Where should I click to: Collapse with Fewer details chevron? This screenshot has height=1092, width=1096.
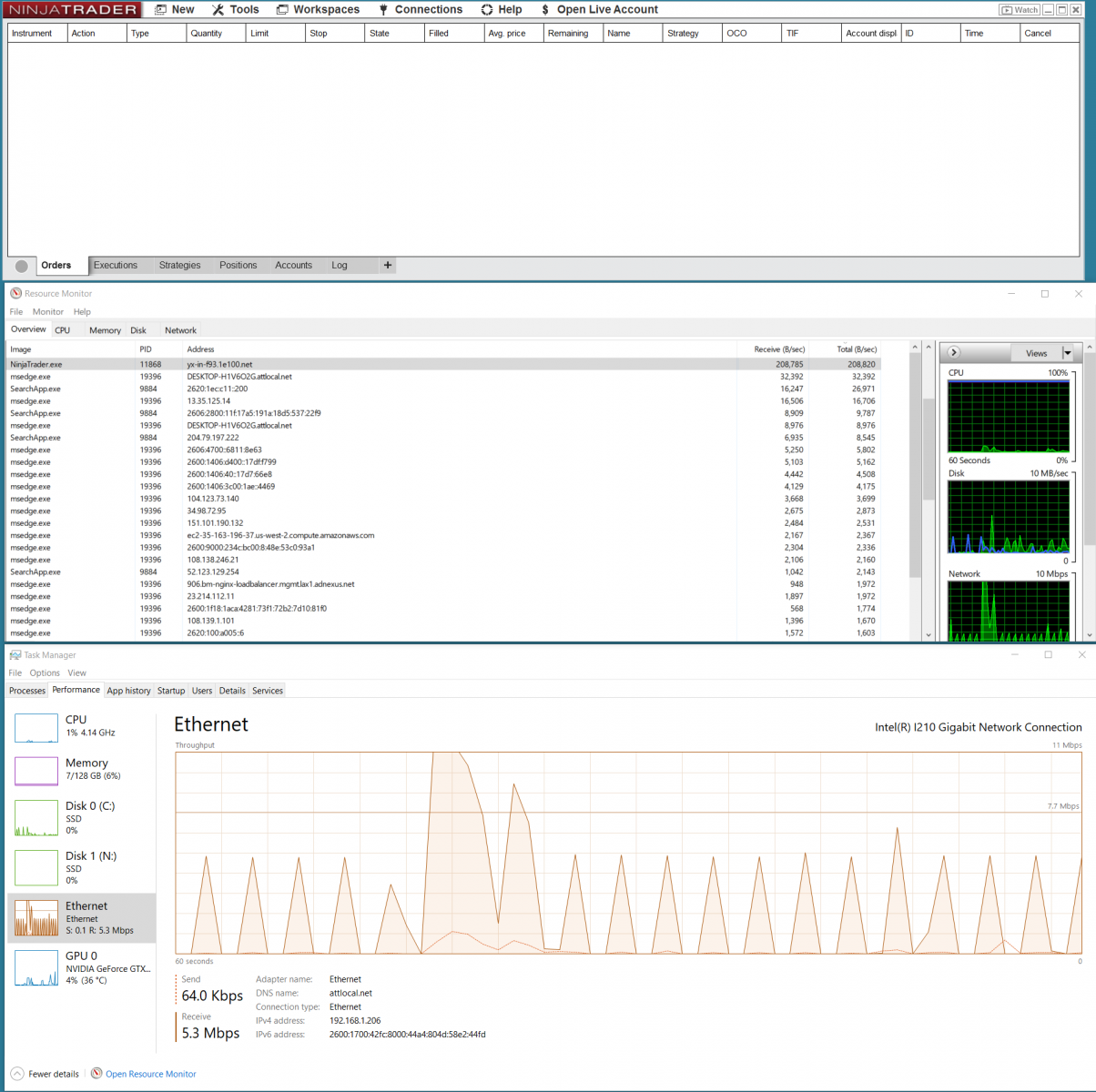click(17, 1074)
